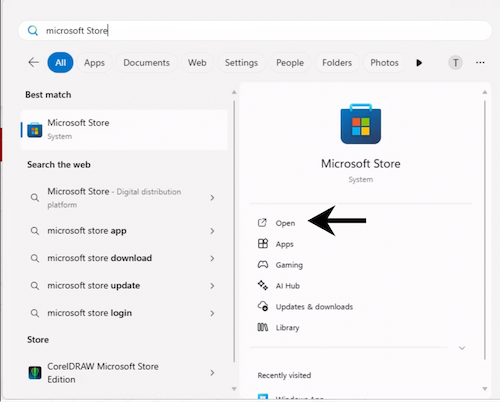The height and width of the screenshot is (402, 500).
Task: Expand chevron for Microsoft Store Digital distribution result
Action: [x=212, y=198]
